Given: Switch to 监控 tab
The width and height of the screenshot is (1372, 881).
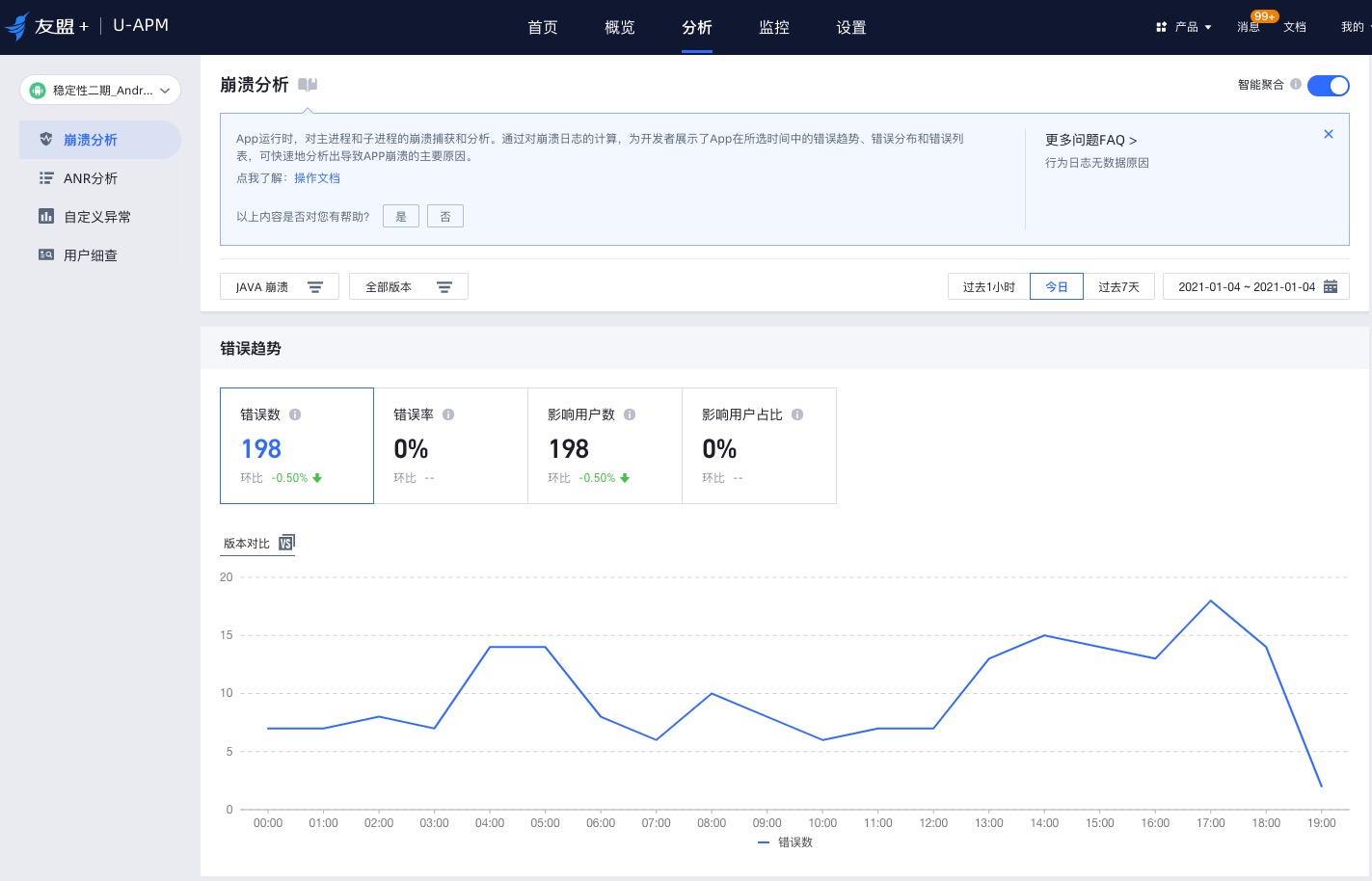Looking at the screenshot, I should point(774,27).
